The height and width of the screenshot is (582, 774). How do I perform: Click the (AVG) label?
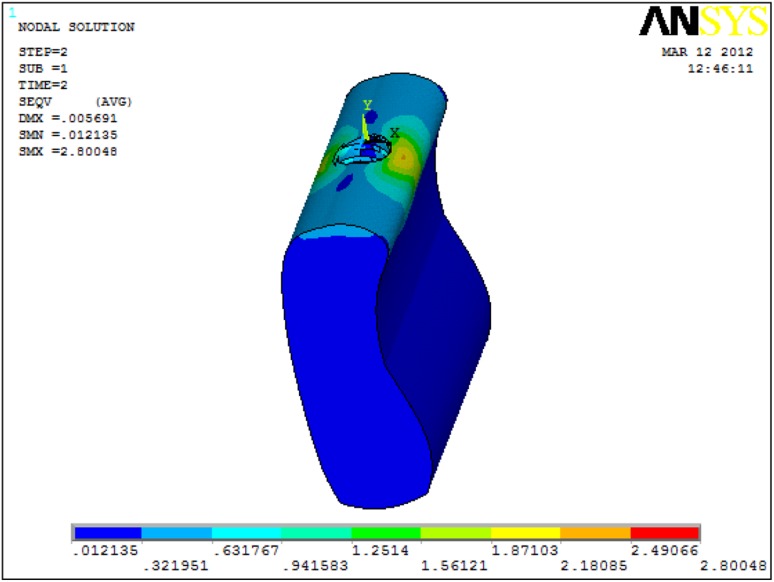click(114, 102)
